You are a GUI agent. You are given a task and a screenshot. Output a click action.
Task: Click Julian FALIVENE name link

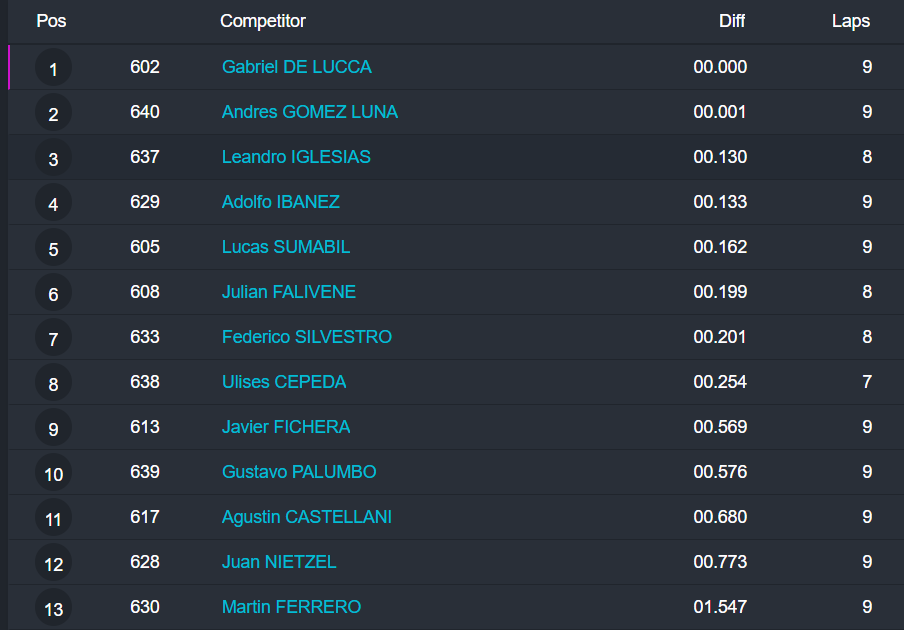(288, 292)
